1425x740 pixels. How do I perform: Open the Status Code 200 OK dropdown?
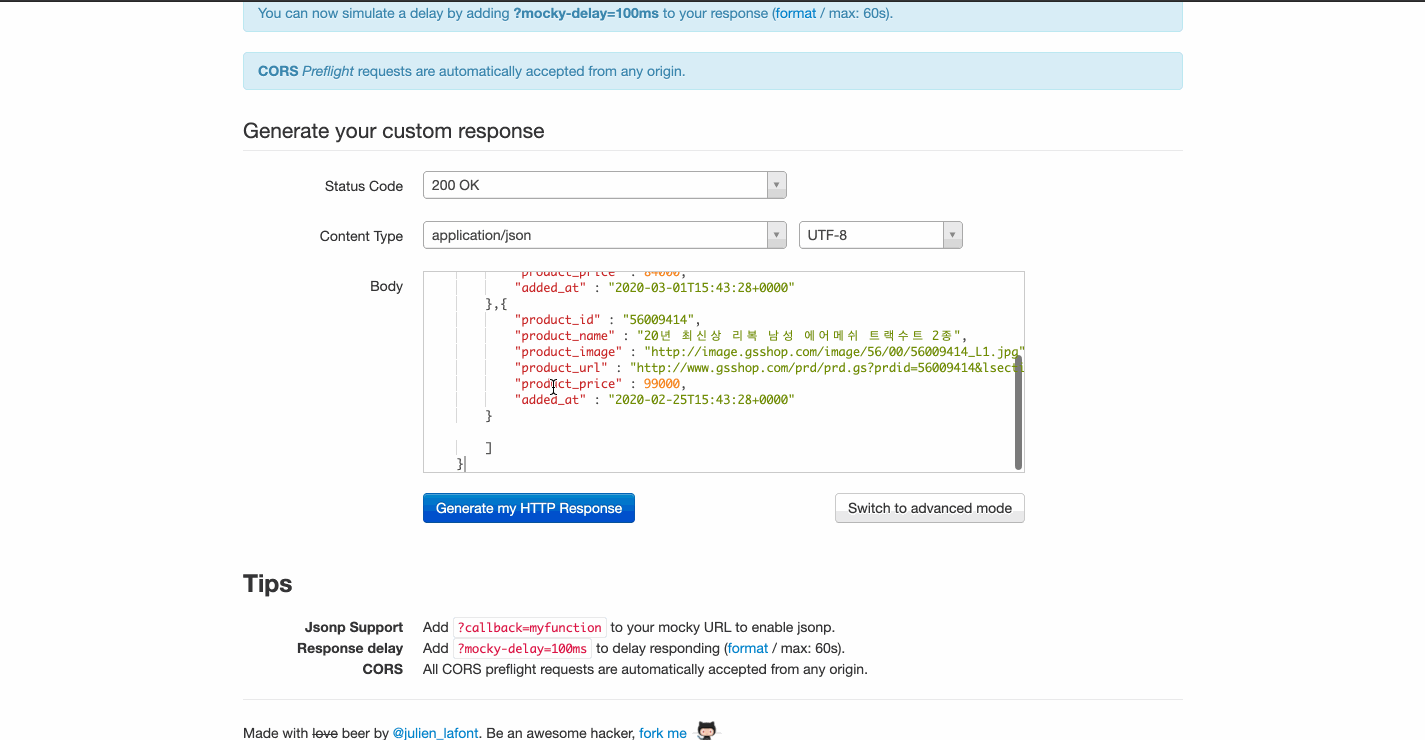[x=604, y=185]
